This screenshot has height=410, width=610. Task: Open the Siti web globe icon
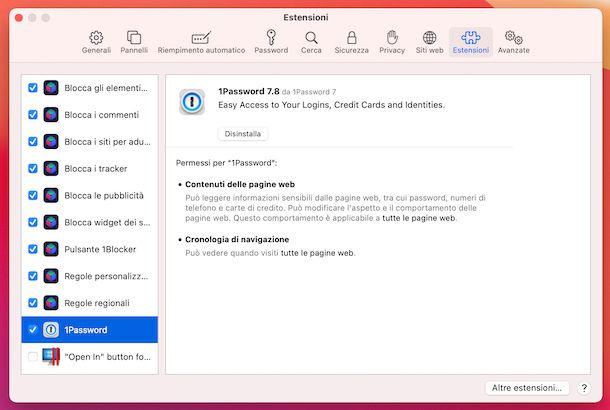click(429, 38)
